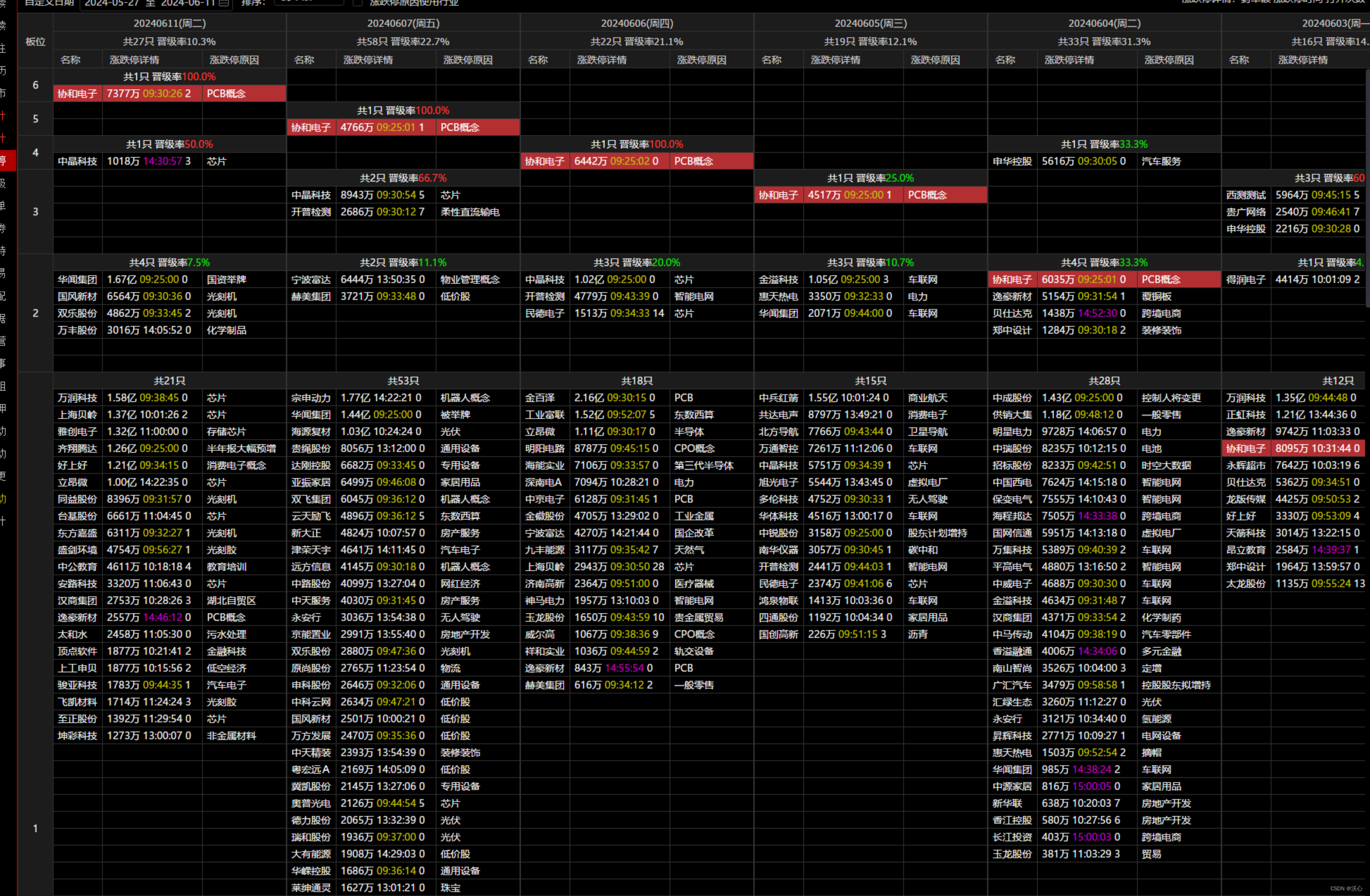
Task: Click 中晶科技 under 20240611 4-board row
Action: (77, 161)
